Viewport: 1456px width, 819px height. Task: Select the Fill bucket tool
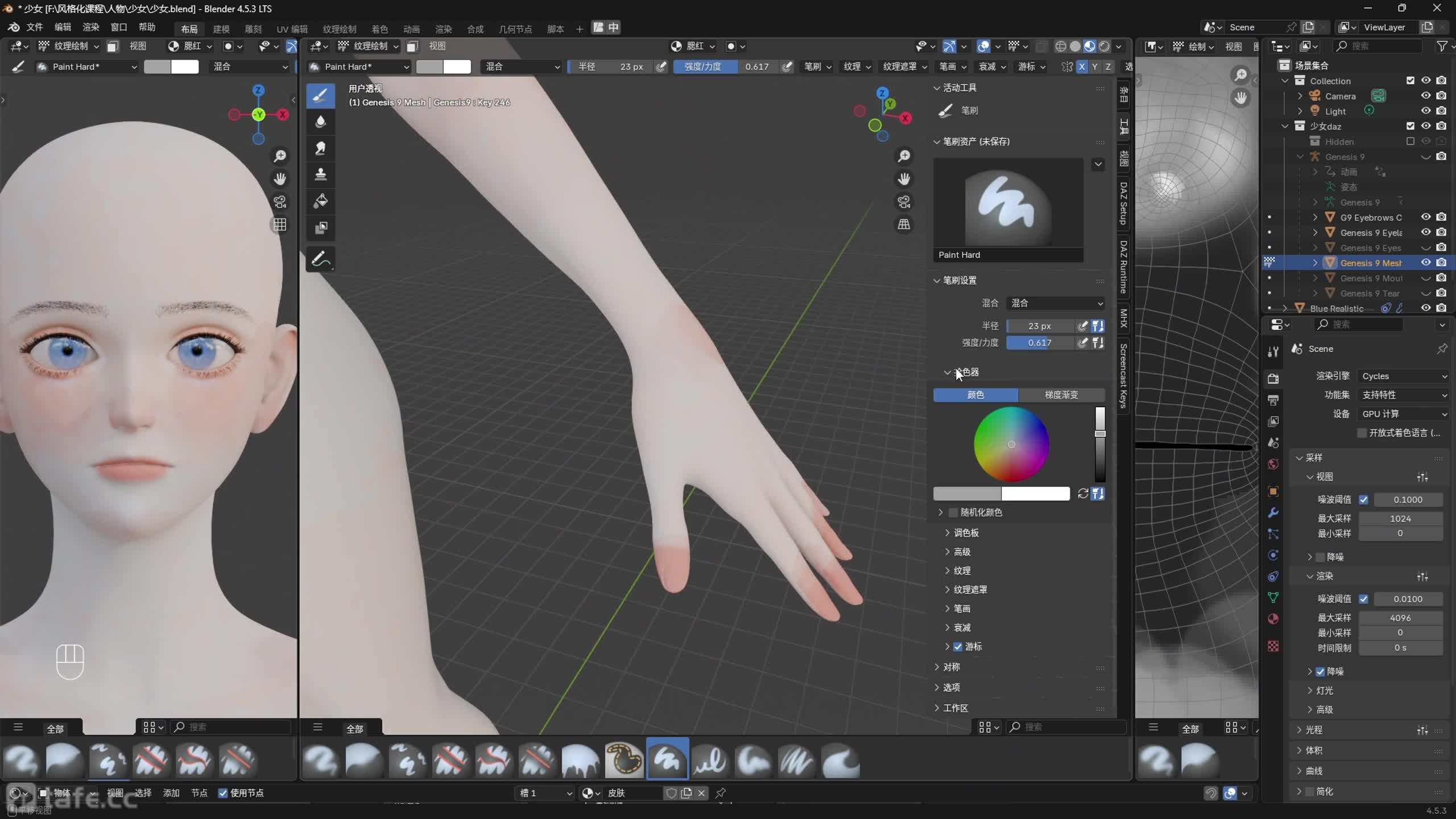click(320, 201)
